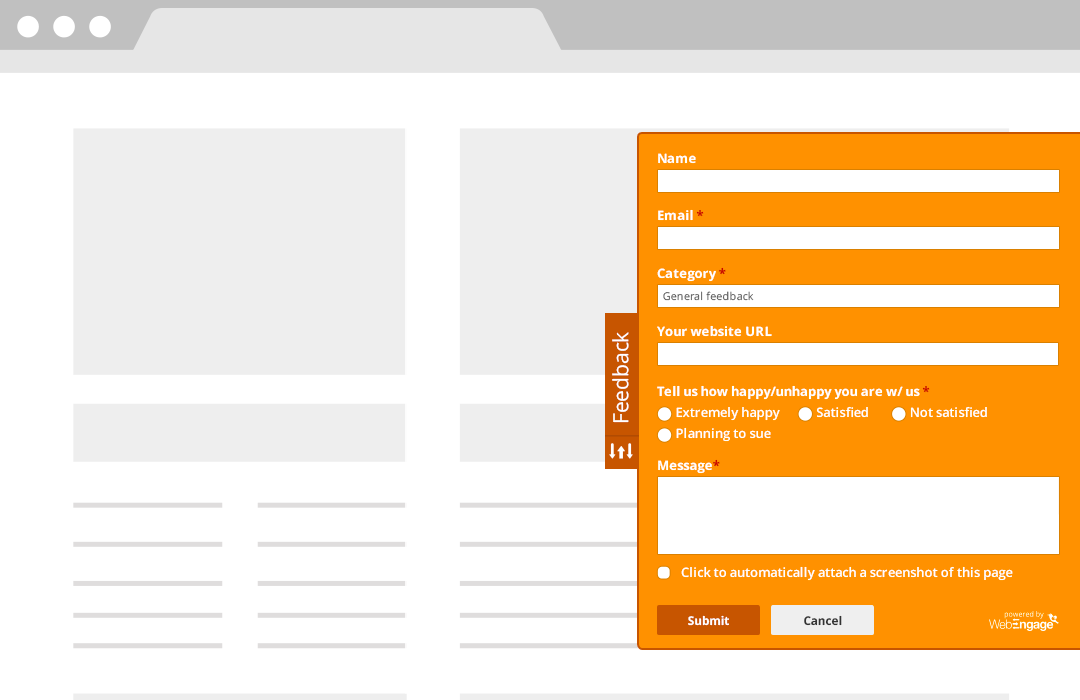Click the vertical Feedback tab

pos(621,374)
